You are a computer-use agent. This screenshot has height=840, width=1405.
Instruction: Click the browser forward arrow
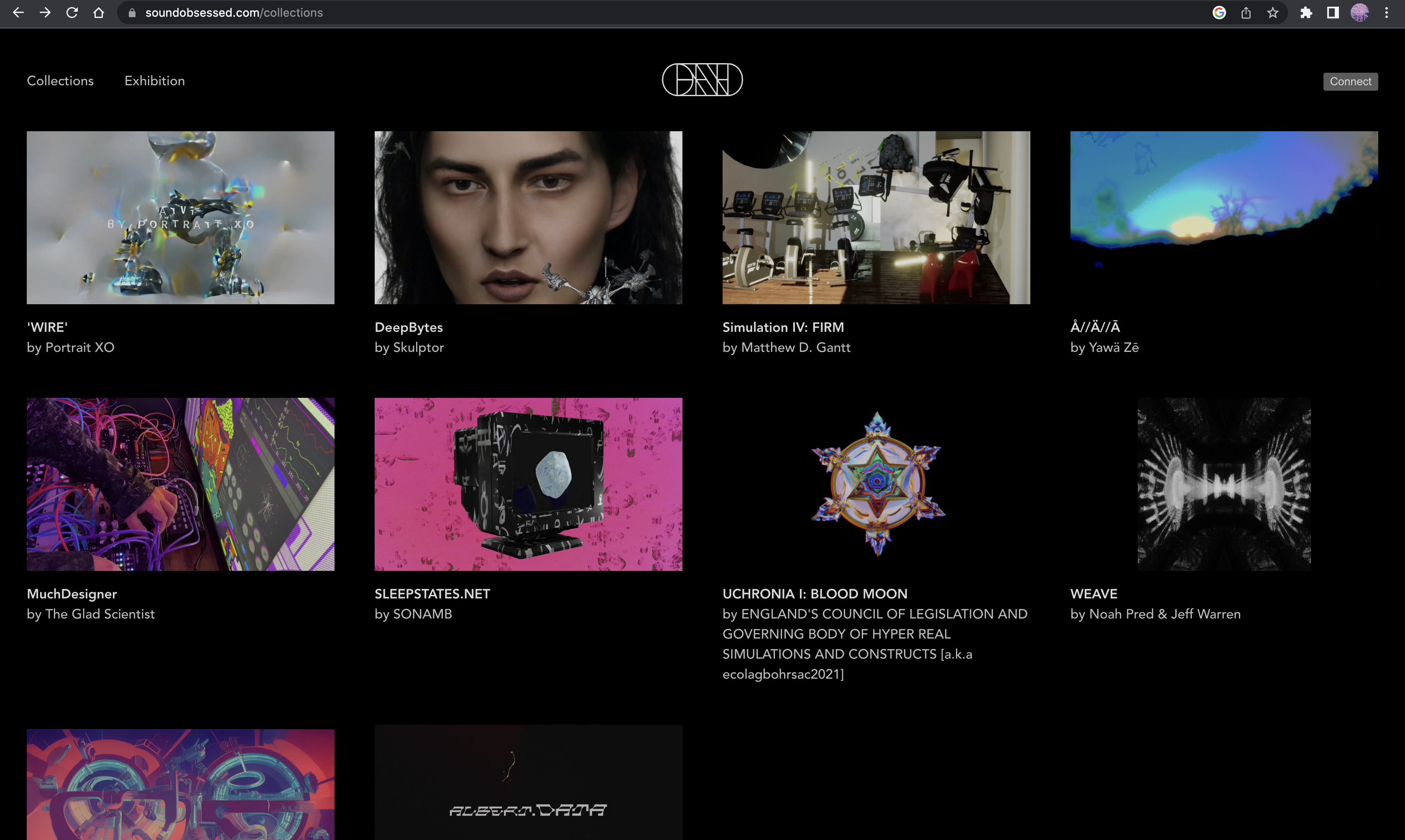45,13
